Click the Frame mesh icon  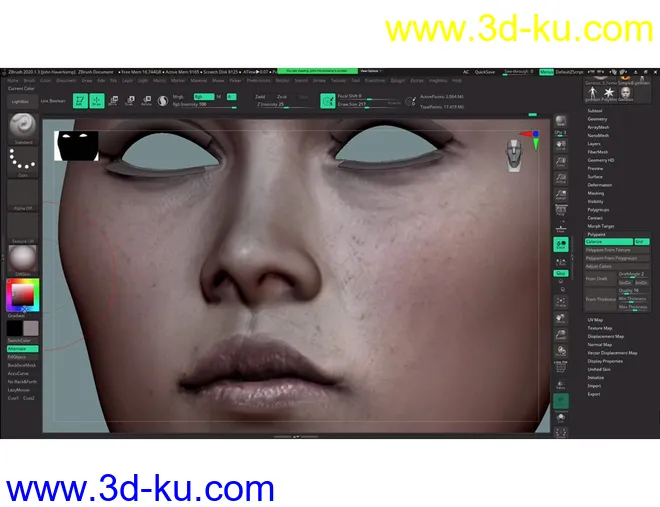click(561, 302)
